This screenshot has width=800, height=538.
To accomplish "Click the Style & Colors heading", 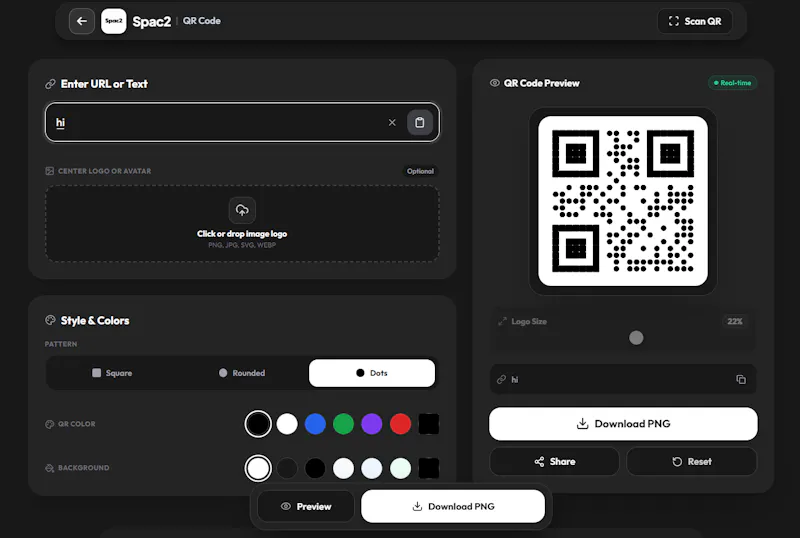I will [x=95, y=321].
